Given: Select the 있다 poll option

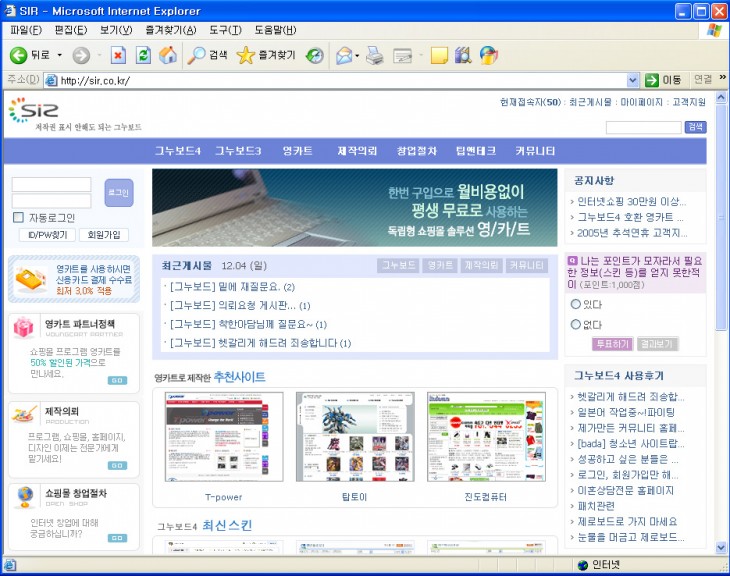Looking at the screenshot, I should [x=575, y=304].
